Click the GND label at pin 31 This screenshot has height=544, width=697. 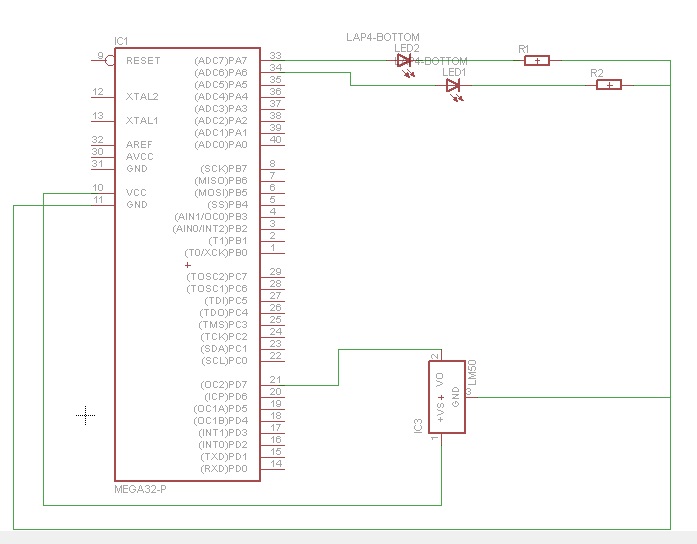pyautogui.click(x=136, y=168)
